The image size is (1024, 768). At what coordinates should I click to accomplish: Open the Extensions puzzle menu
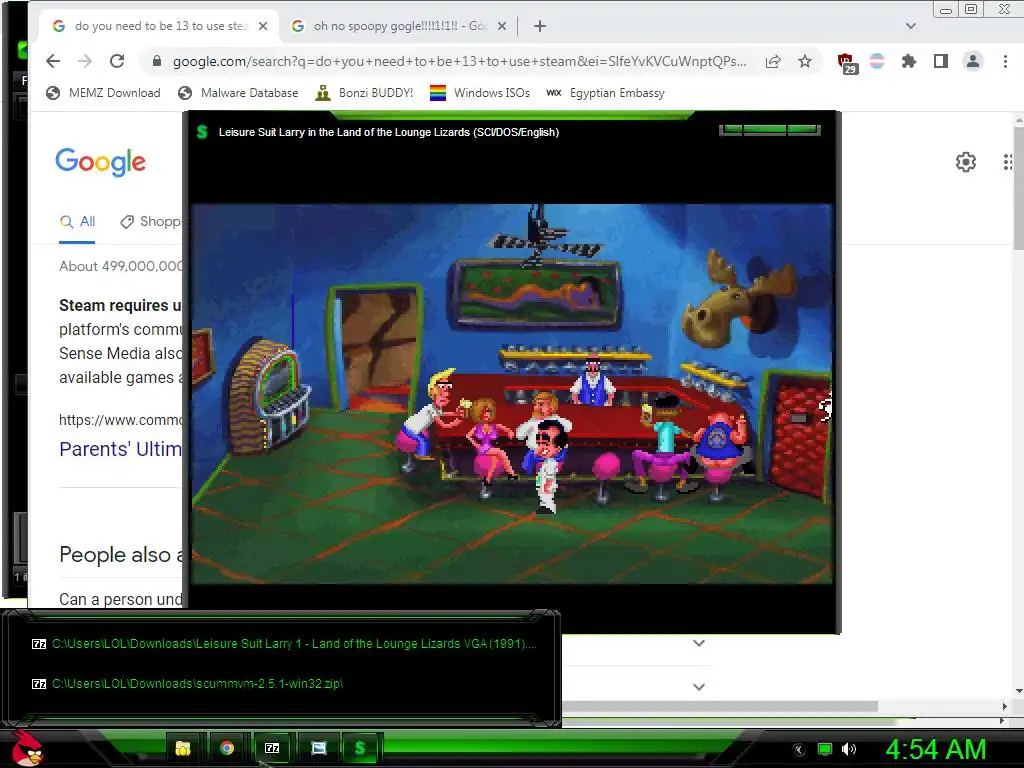pyautogui.click(x=908, y=61)
